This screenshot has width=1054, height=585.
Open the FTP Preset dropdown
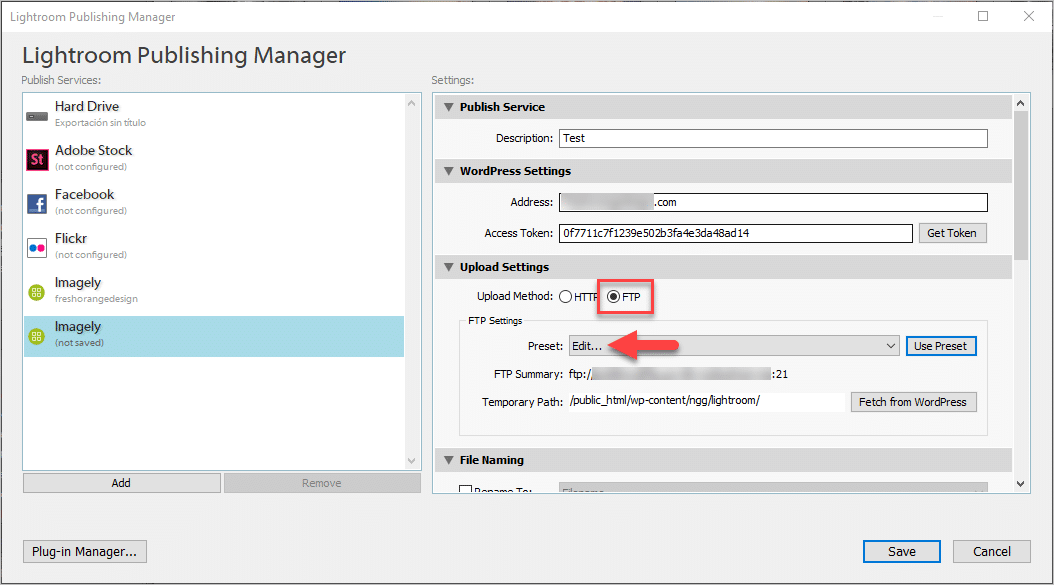point(734,346)
